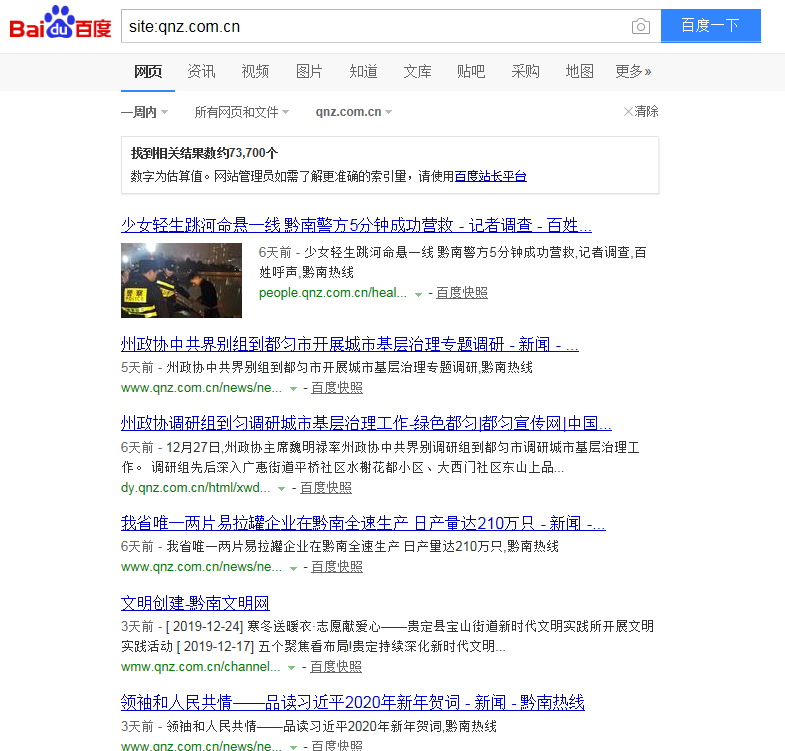This screenshot has width=785, height=751.
Task: Expand arrow under 州政协中共界别组 result
Action: coord(293,389)
